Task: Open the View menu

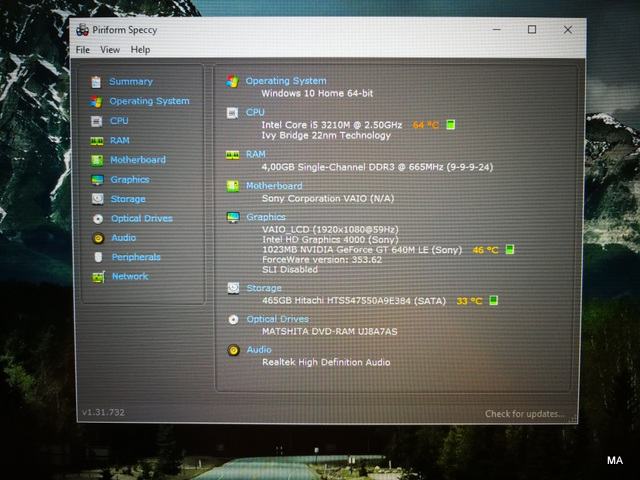Action: [x=110, y=50]
